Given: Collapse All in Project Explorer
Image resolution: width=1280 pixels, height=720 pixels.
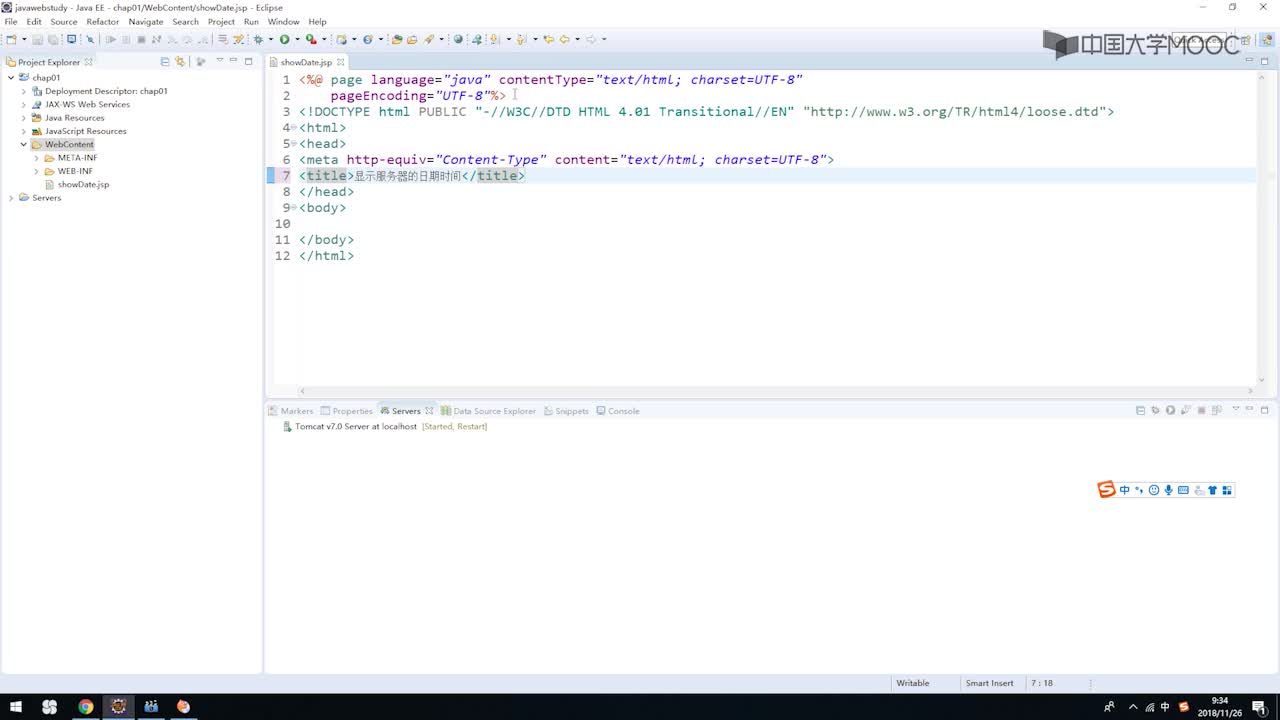Looking at the screenshot, I should (x=165, y=61).
